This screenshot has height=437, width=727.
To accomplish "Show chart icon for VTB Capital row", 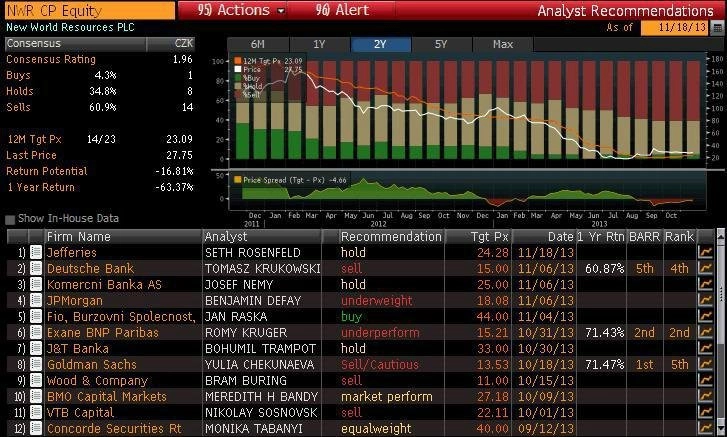I will point(705,412).
